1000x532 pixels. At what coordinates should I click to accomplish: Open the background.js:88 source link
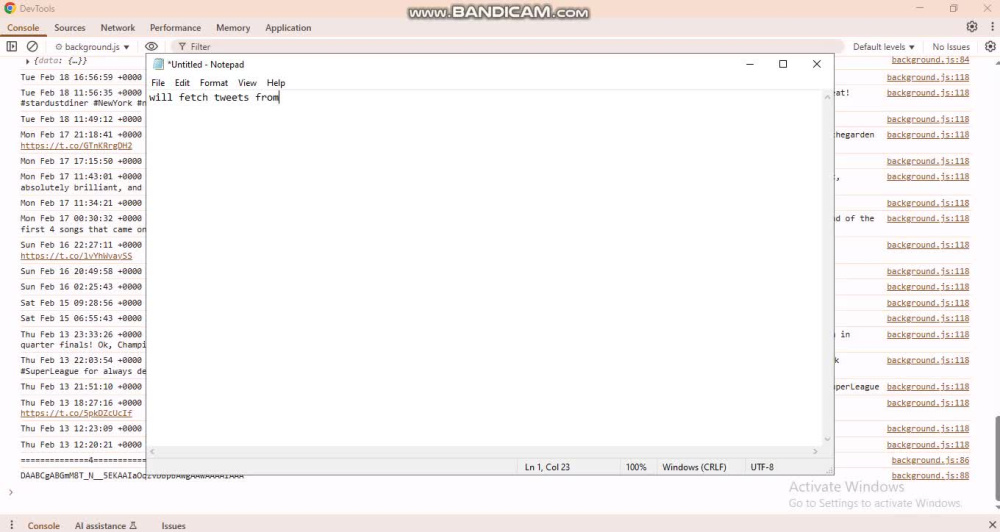(930, 475)
